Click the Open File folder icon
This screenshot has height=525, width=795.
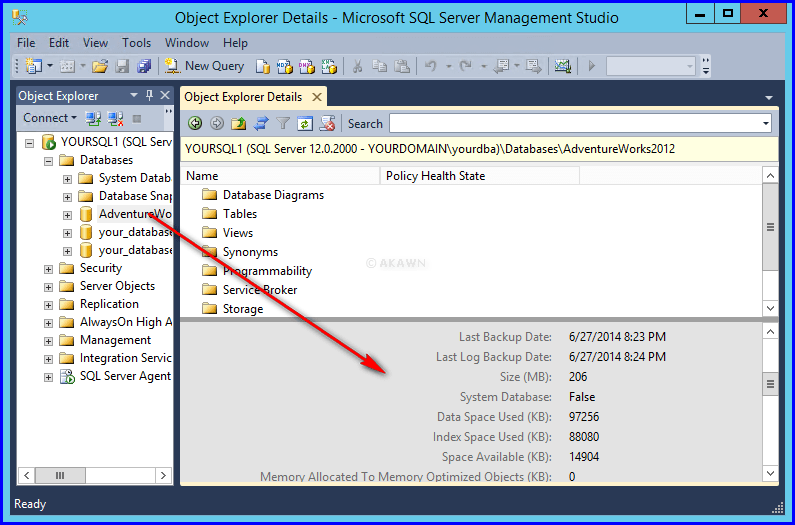point(100,66)
